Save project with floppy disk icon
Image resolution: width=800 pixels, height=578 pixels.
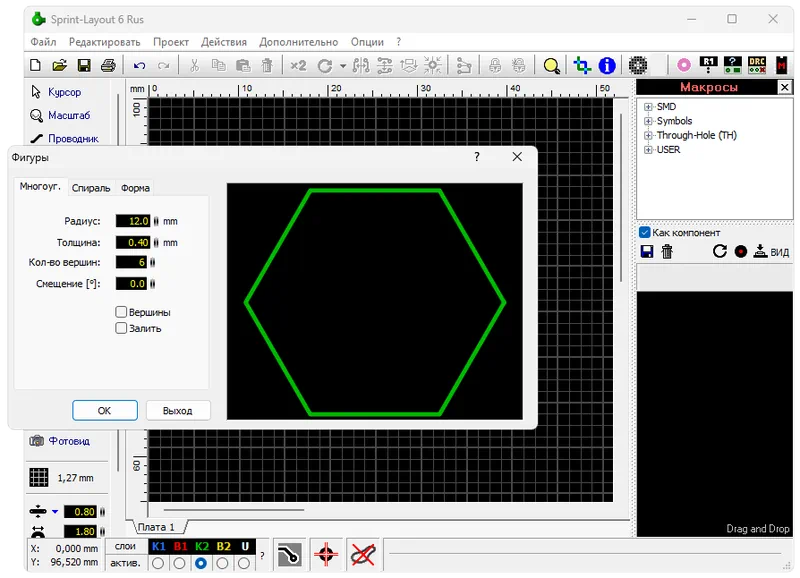click(84, 65)
